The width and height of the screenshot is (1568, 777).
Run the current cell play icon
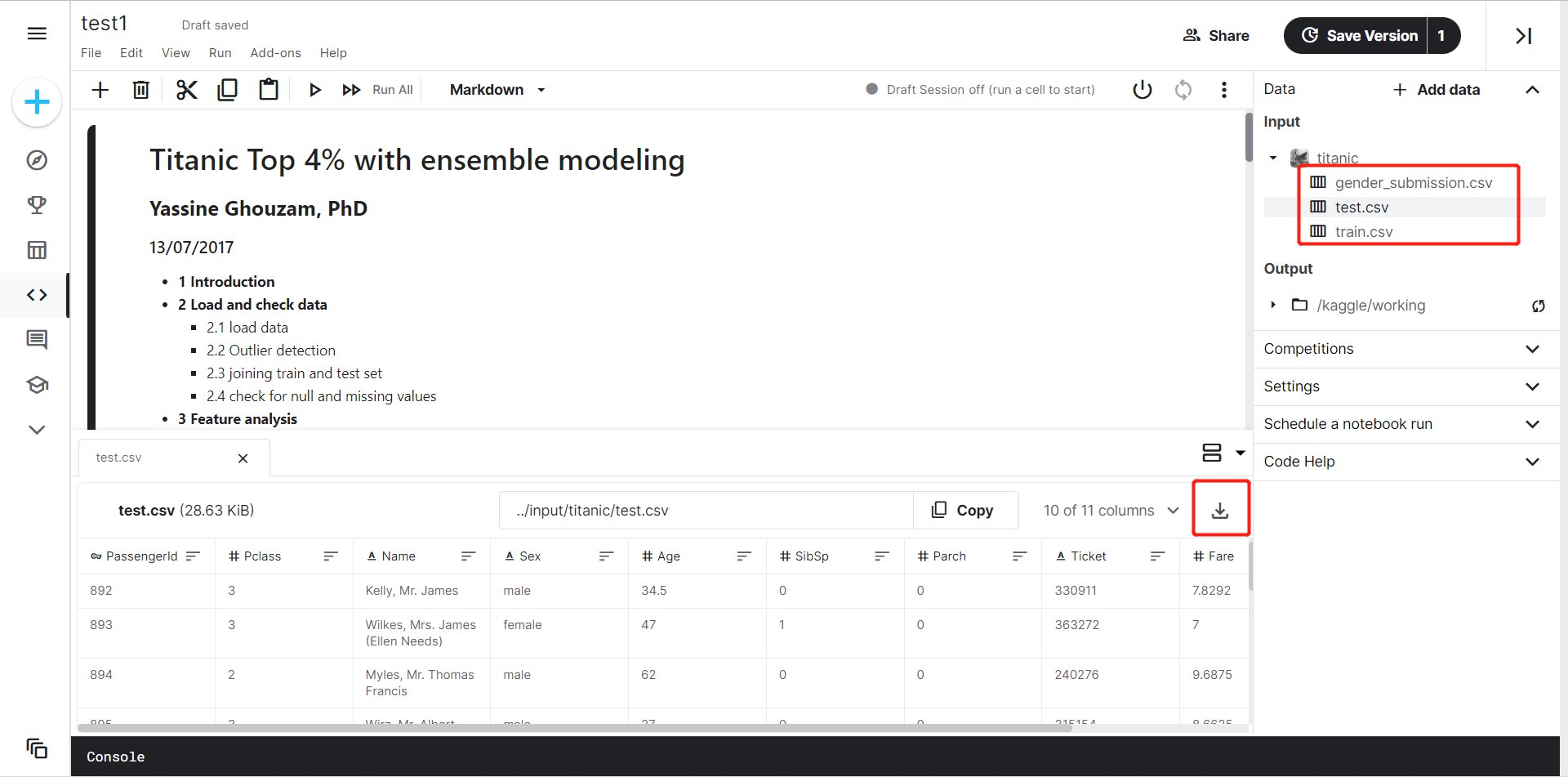315,90
